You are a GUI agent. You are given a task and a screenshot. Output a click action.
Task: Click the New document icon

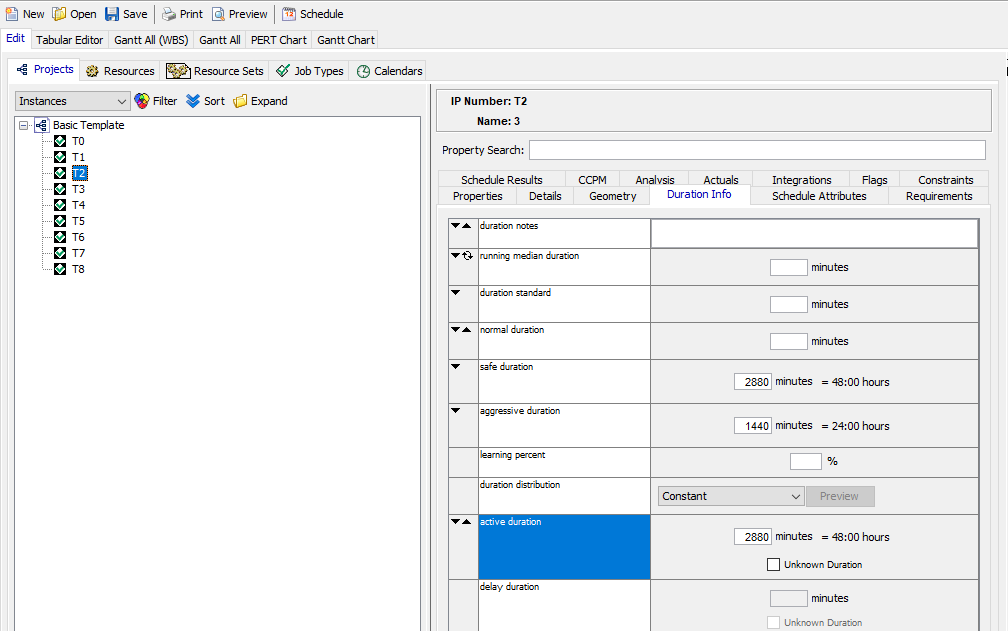(x=12, y=14)
